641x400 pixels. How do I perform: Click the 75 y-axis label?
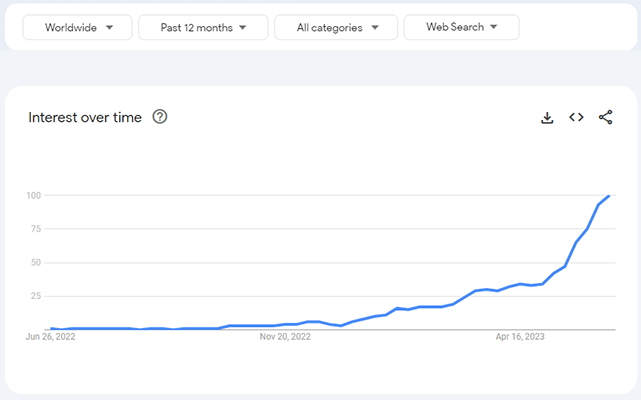[x=36, y=228]
